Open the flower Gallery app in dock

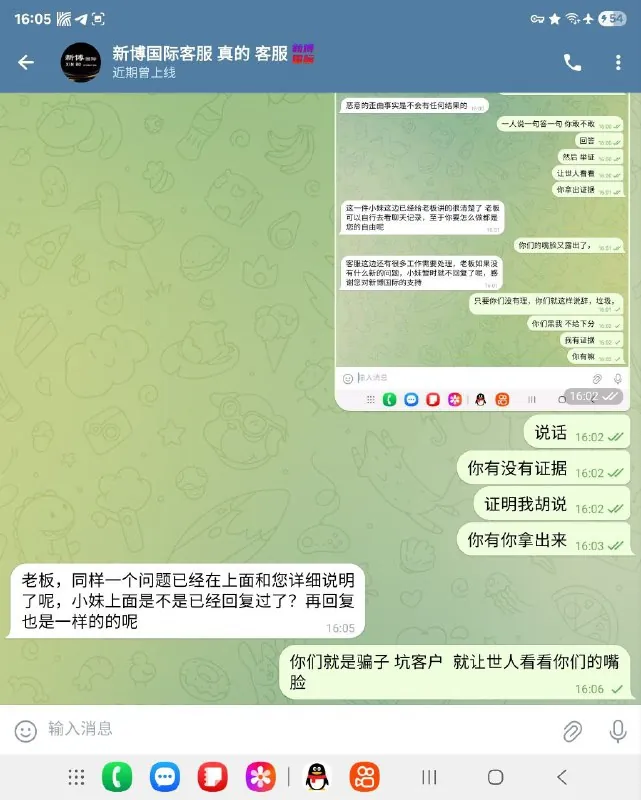point(260,777)
